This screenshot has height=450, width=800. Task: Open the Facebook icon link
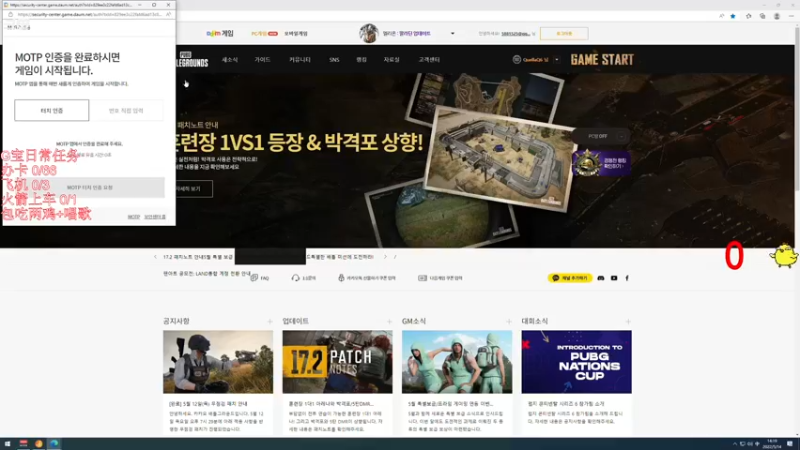627,278
